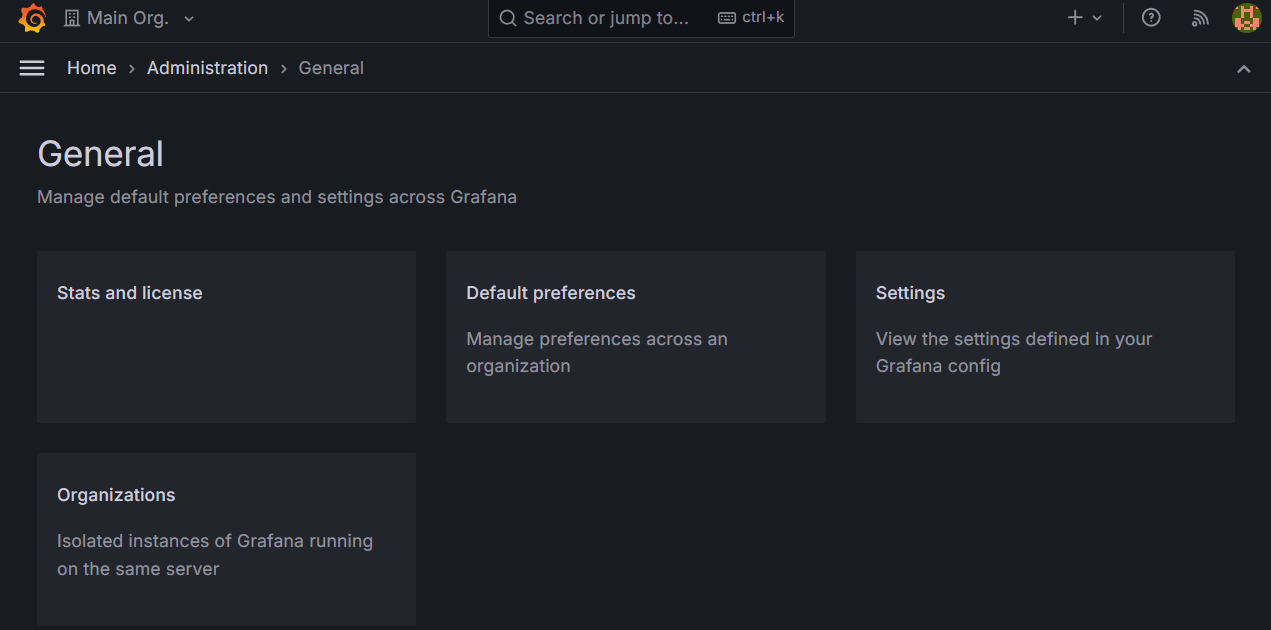Viewport: 1271px width, 630px height.
Task: Toggle the hamburger navigation menu
Action: point(32,68)
